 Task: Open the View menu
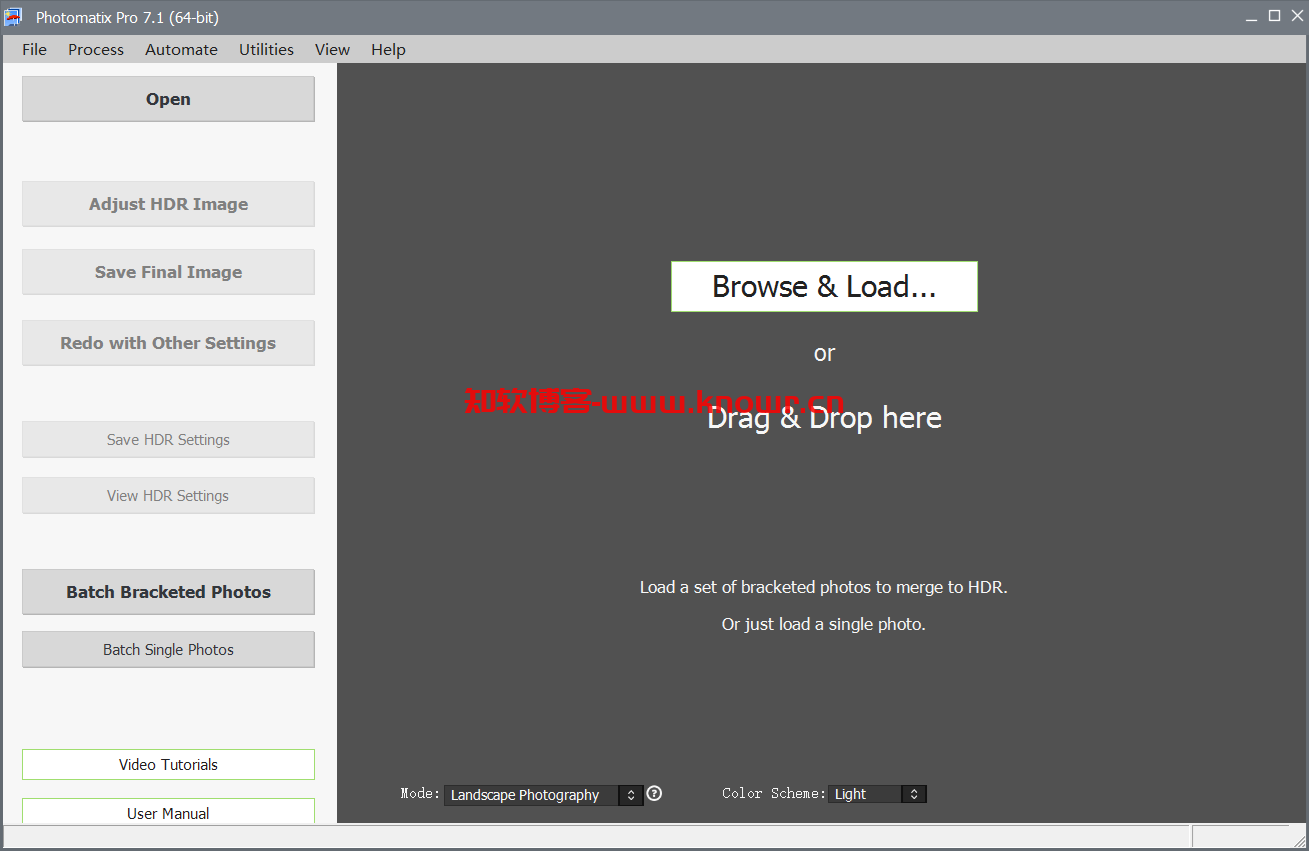pos(332,49)
